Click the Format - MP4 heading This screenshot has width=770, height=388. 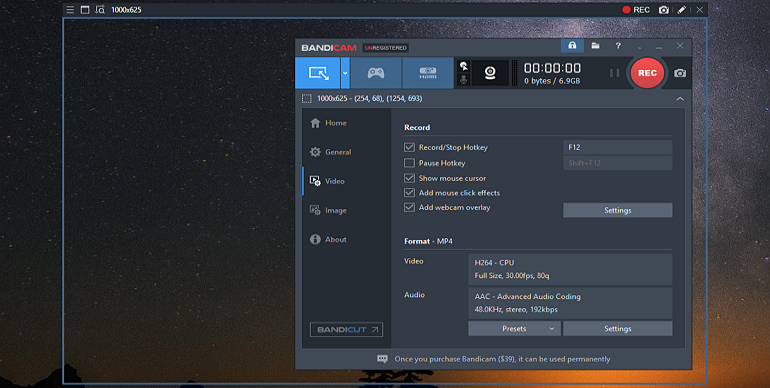coord(428,241)
